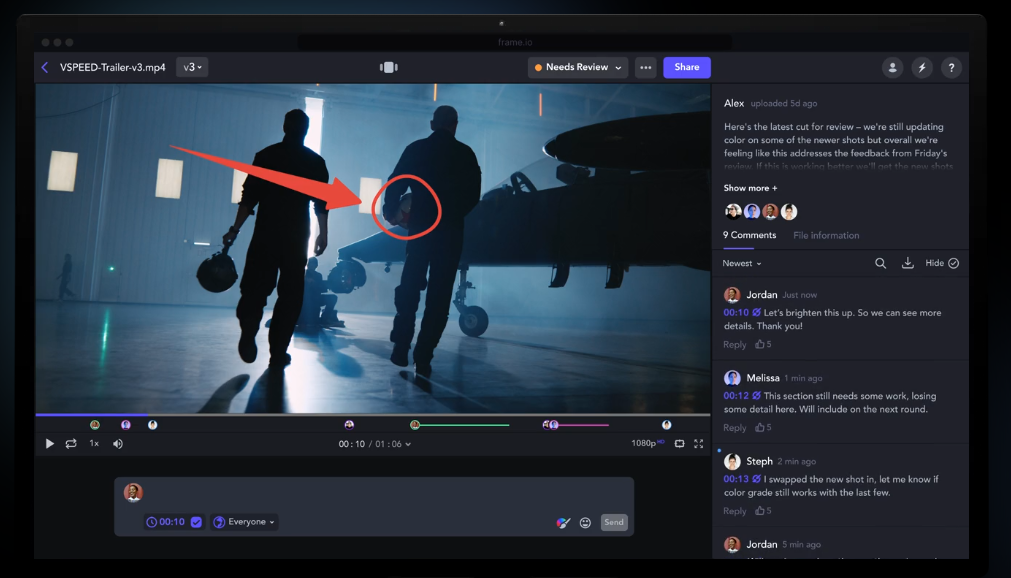Image resolution: width=1011 pixels, height=578 pixels.
Task: Click your avatar in the comment composer
Action: tap(133, 492)
